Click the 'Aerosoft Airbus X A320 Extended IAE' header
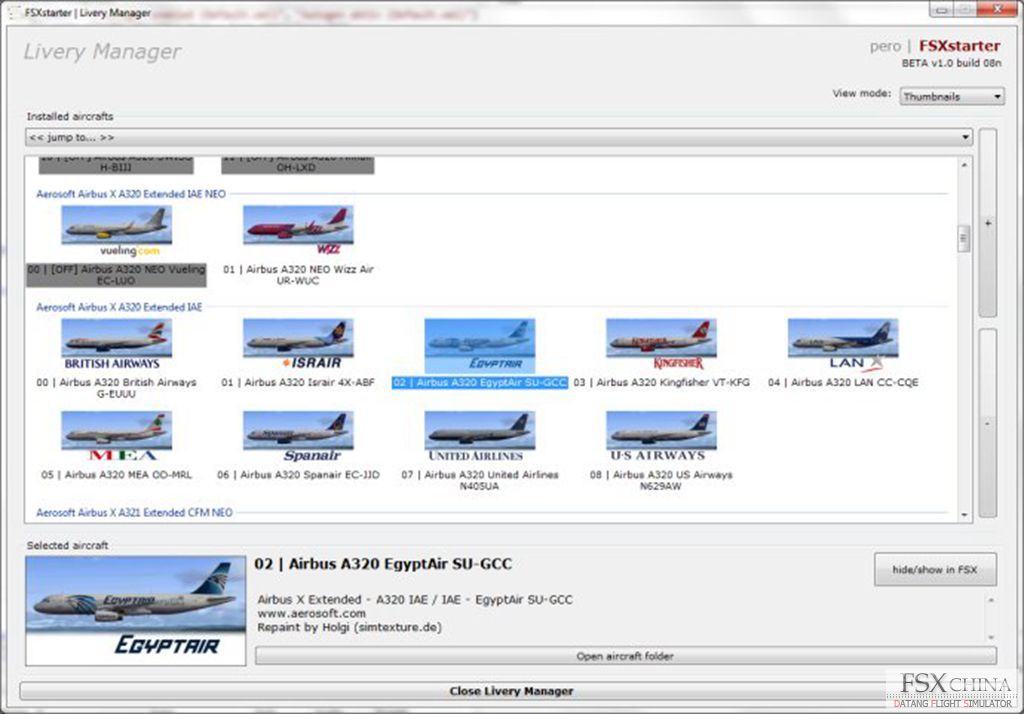Image resolution: width=1024 pixels, height=714 pixels. click(119, 307)
